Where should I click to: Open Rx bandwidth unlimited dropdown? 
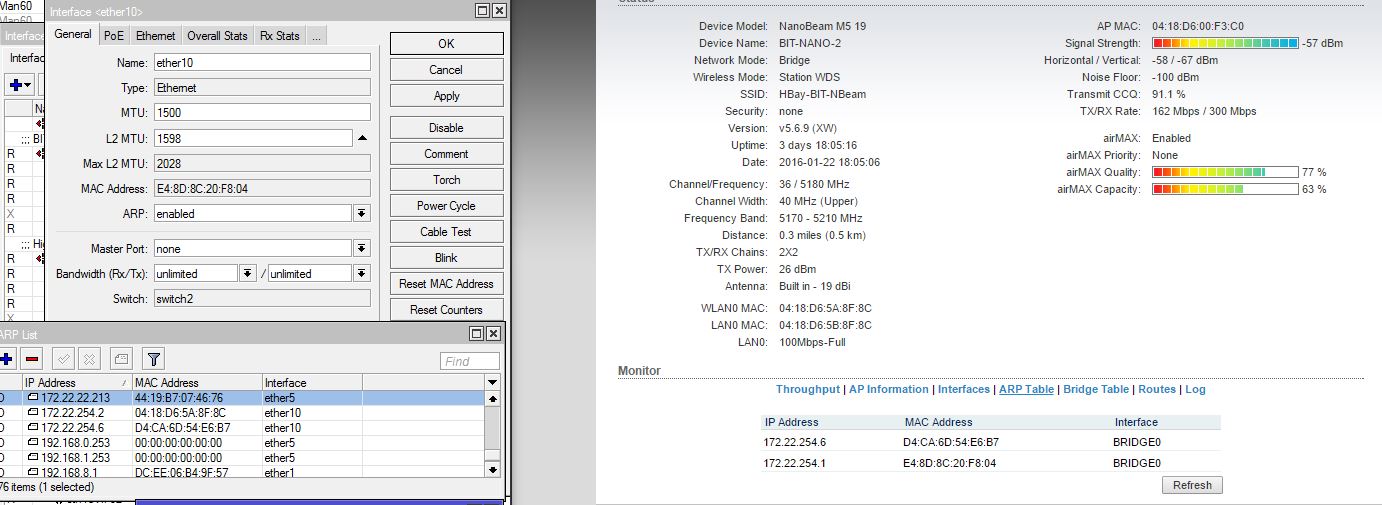248,274
